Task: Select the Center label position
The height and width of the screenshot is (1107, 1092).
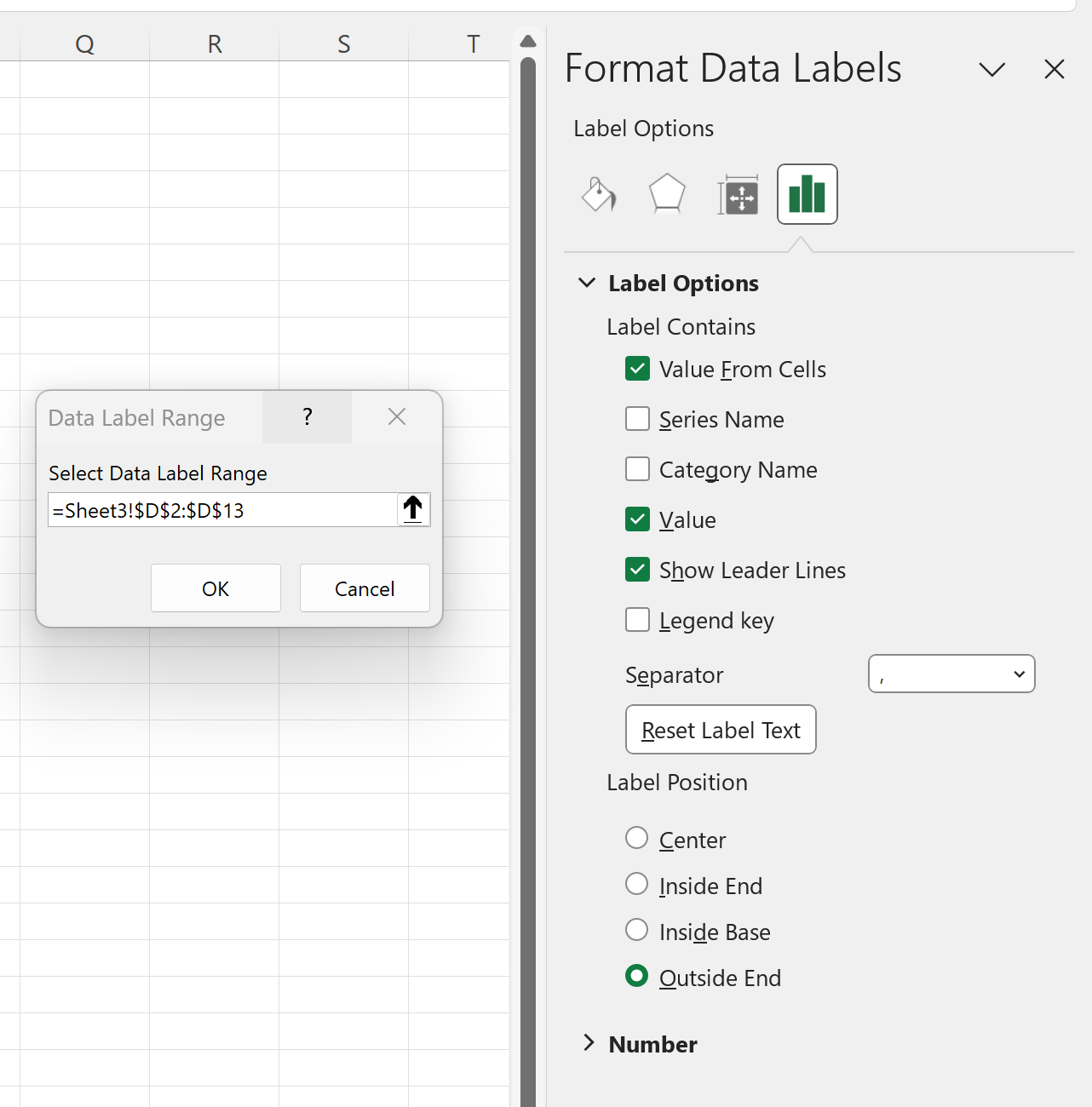Action: pyautogui.click(x=636, y=838)
